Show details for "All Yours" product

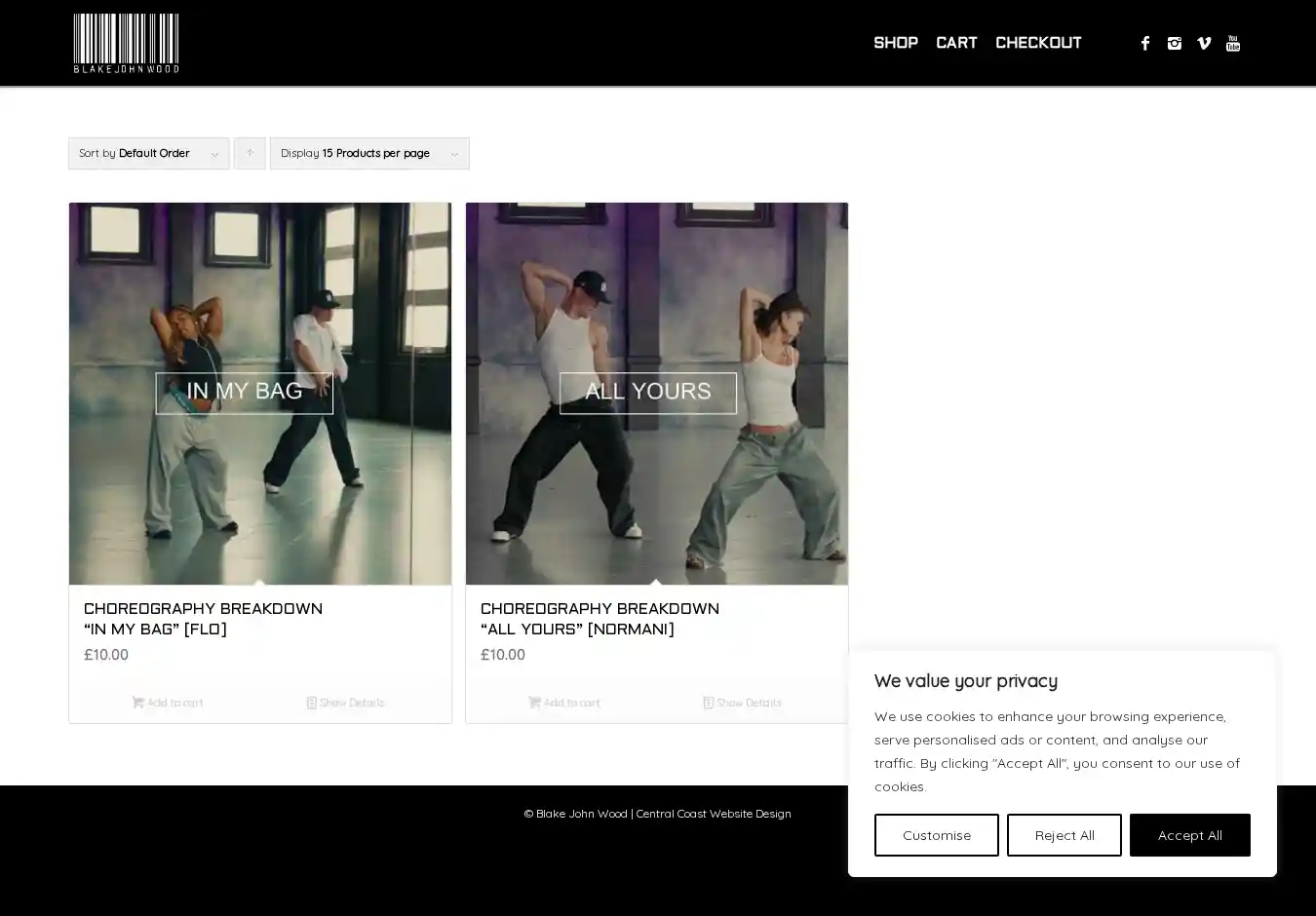coord(743,703)
